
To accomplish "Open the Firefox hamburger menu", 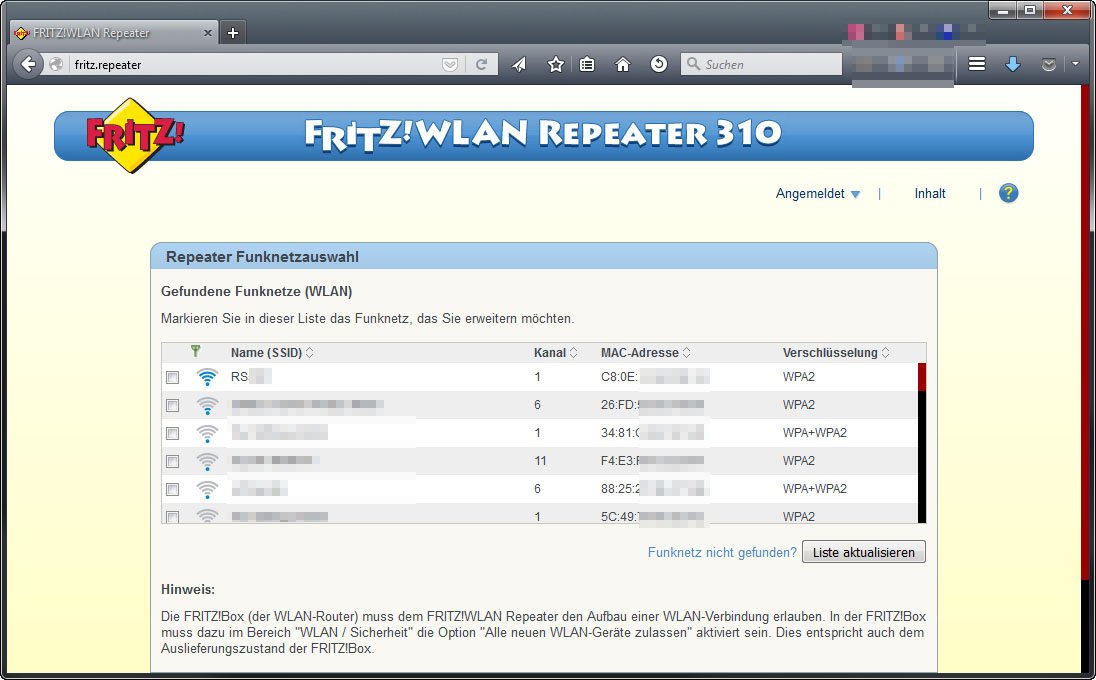I will (x=976, y=64).
